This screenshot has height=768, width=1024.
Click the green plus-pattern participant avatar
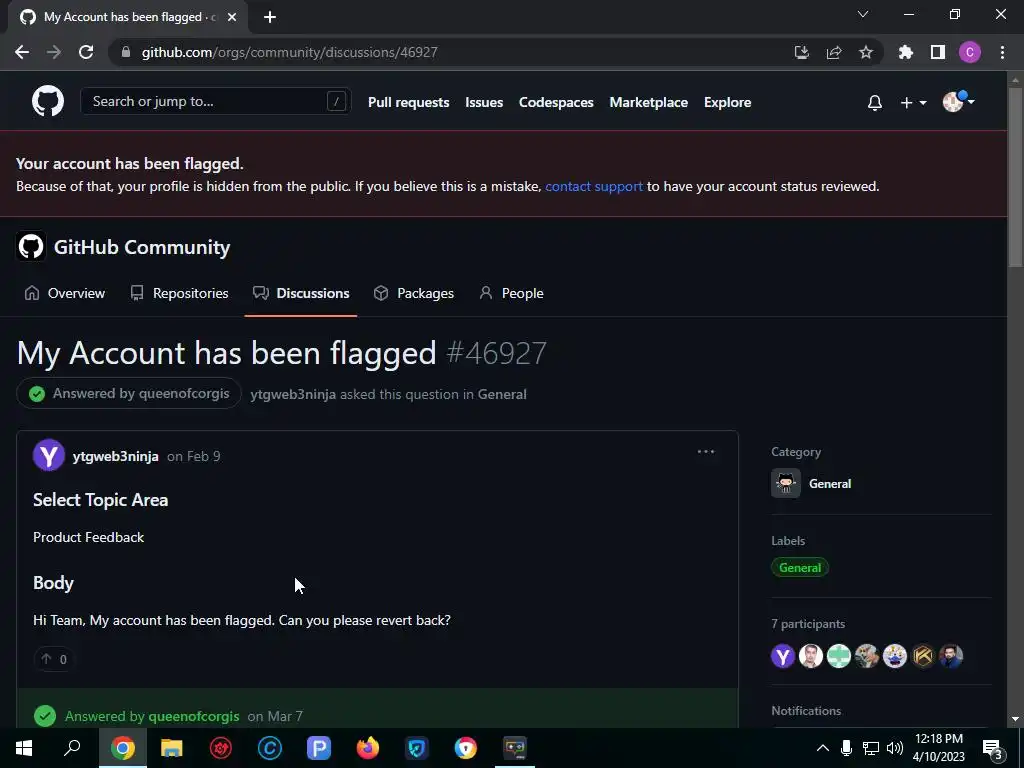[839, 656]
